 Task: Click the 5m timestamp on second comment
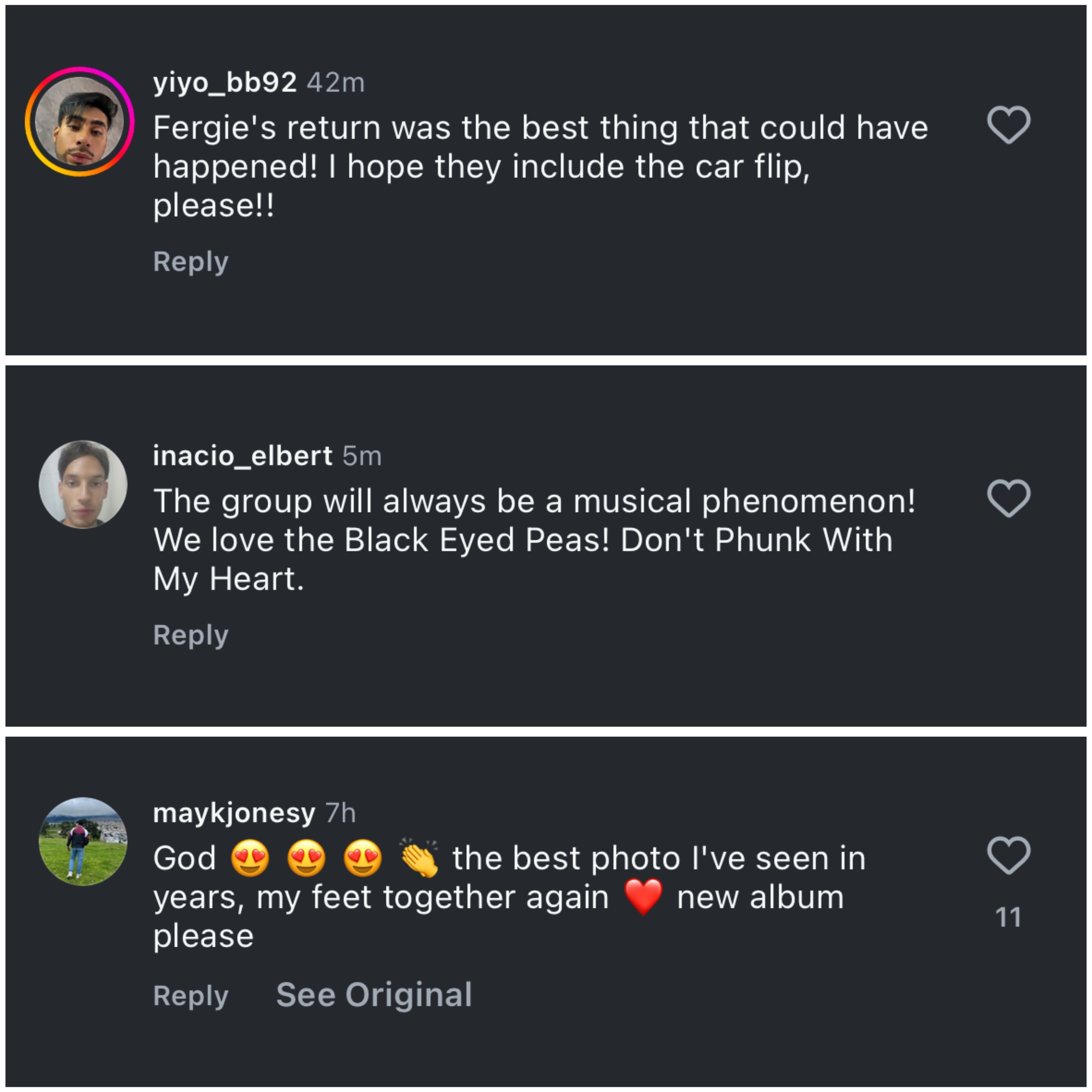(x=362, y=456)
